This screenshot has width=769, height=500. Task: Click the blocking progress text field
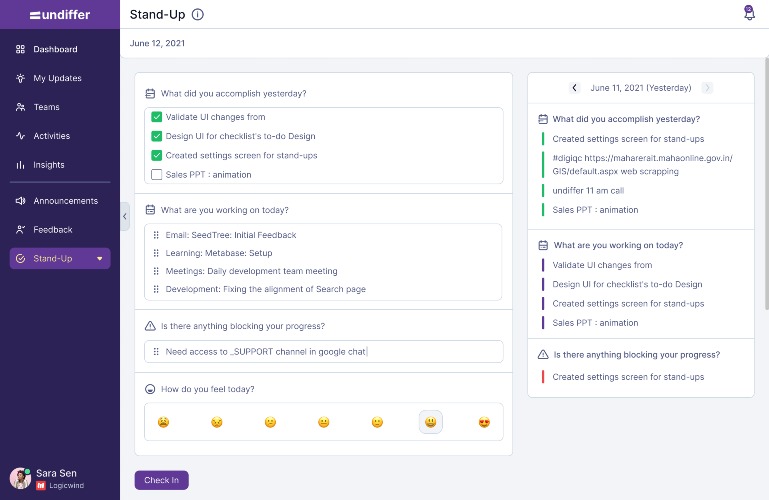(324, 351)
